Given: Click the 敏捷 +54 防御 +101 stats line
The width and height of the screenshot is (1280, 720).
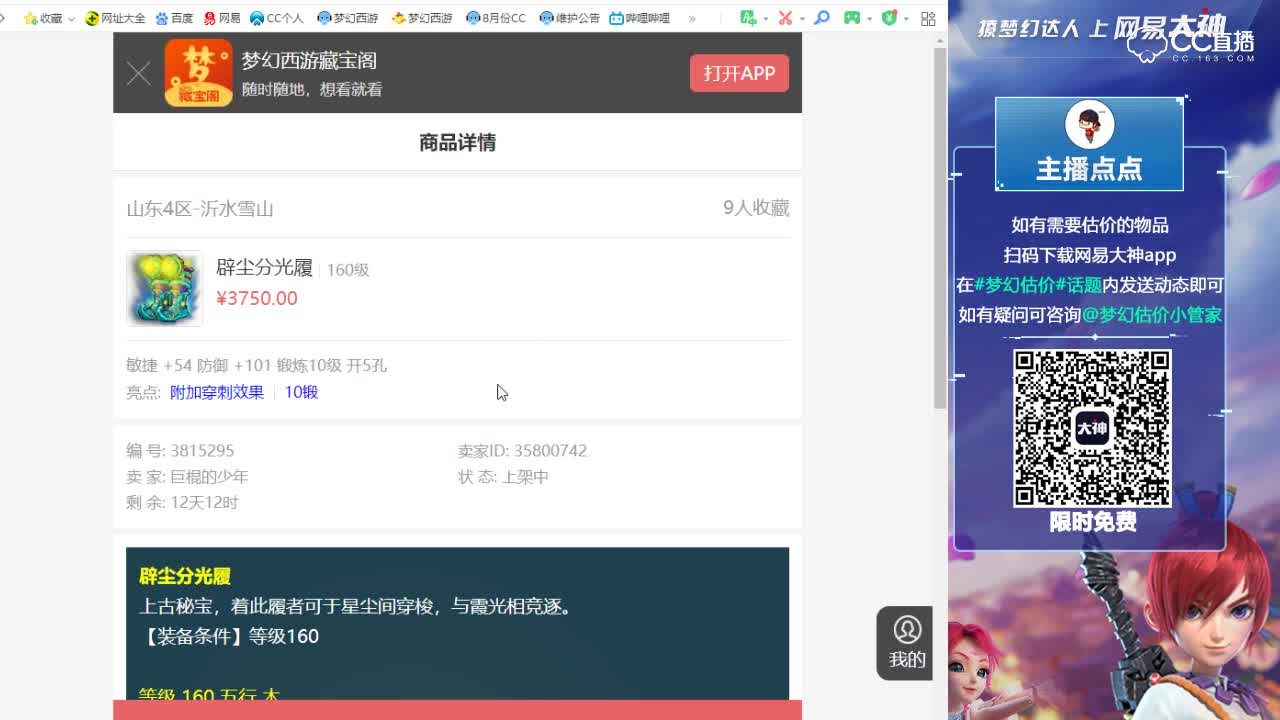Looking at the screenshot, I should [256, 366].
